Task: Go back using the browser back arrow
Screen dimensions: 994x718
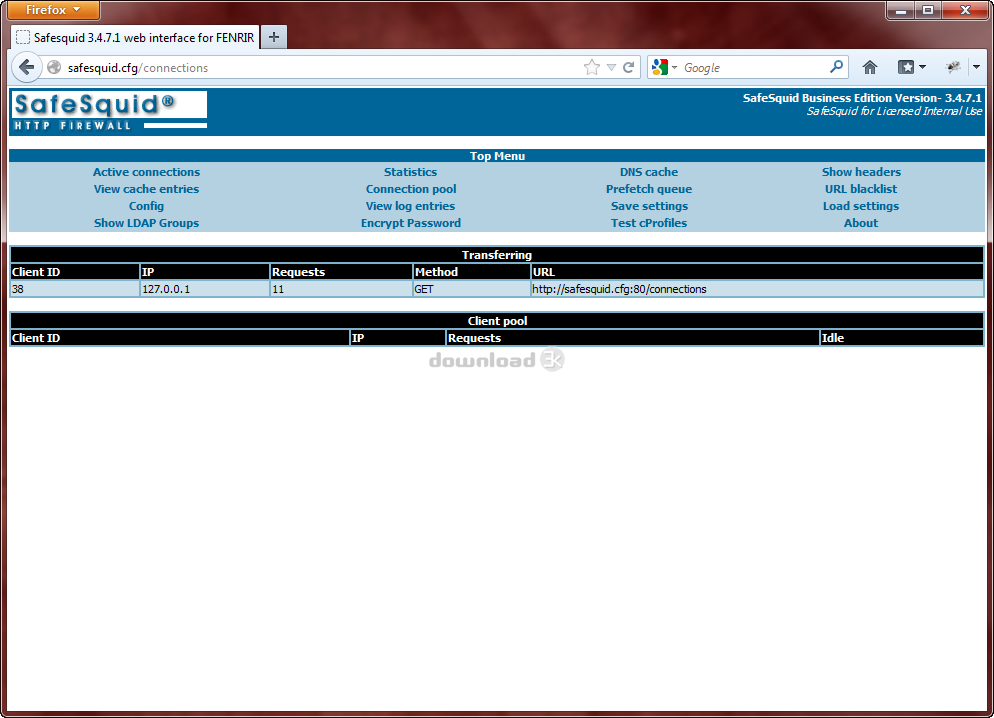Action: [27, 67]
